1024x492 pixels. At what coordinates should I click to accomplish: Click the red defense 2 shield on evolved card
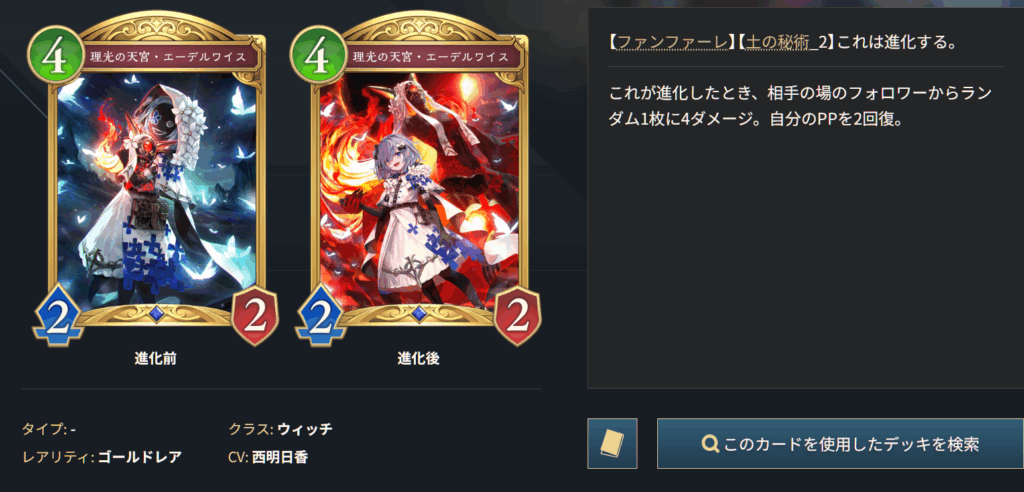point(519,316)
